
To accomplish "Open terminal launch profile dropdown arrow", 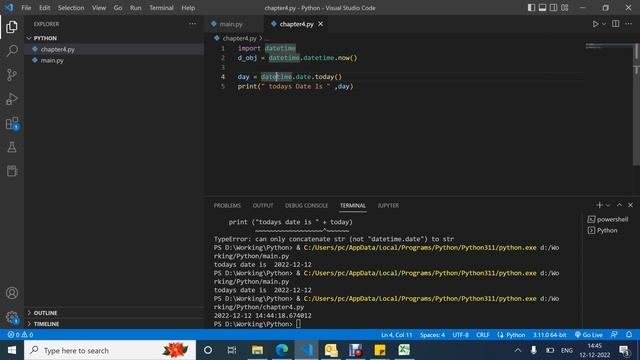I will 608,205.
